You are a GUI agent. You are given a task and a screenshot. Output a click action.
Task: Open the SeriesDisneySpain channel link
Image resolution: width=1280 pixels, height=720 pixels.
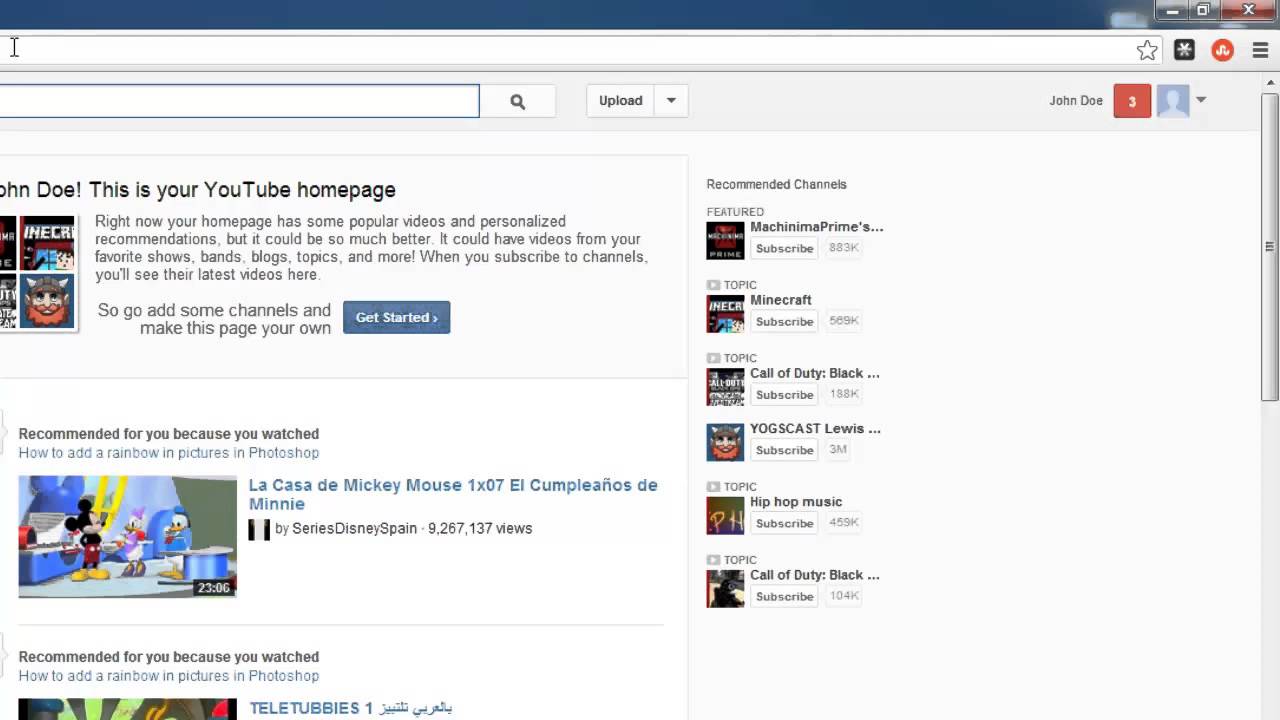pos(354,528)
